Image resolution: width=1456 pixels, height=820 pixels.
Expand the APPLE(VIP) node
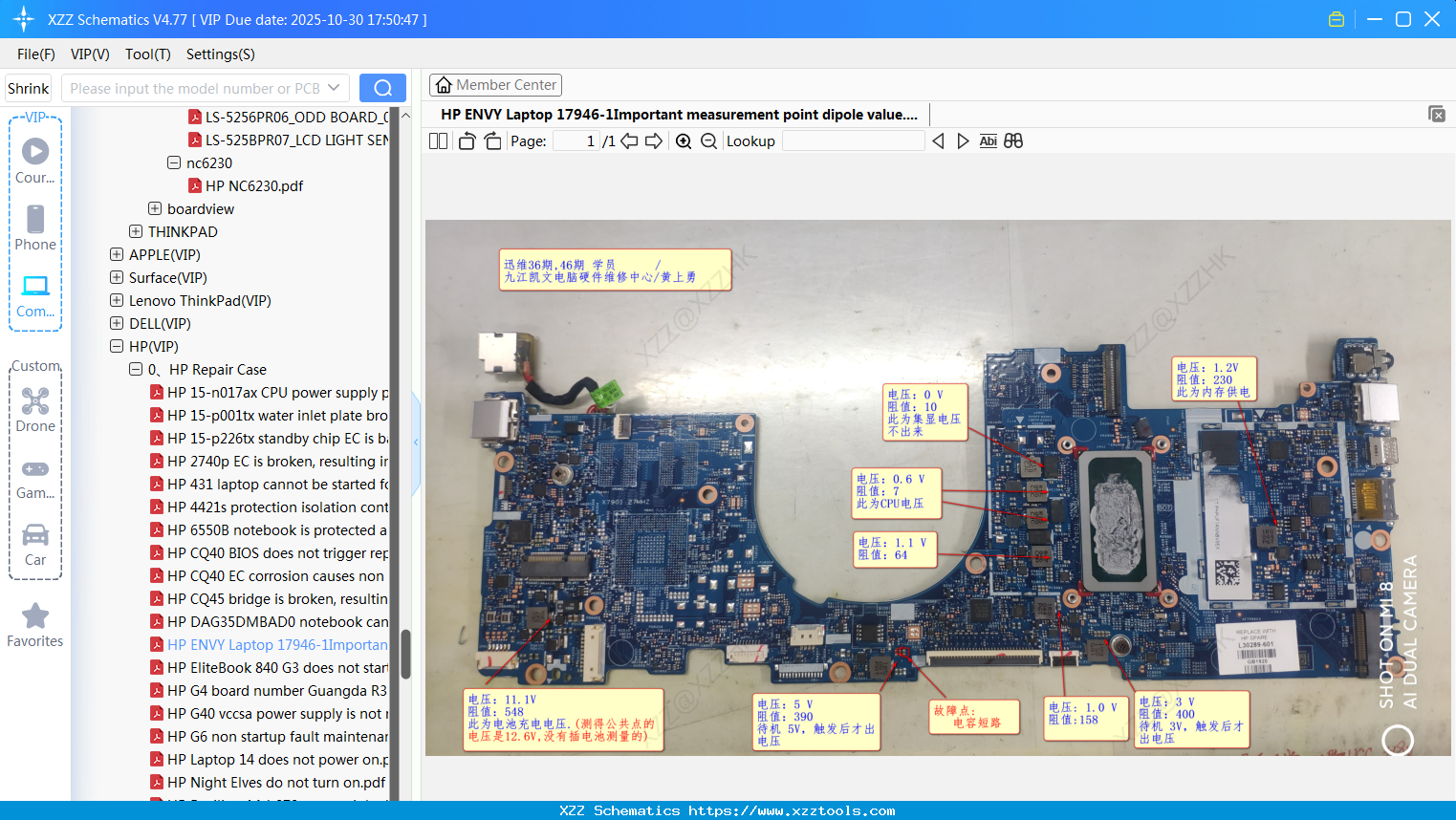117,254
